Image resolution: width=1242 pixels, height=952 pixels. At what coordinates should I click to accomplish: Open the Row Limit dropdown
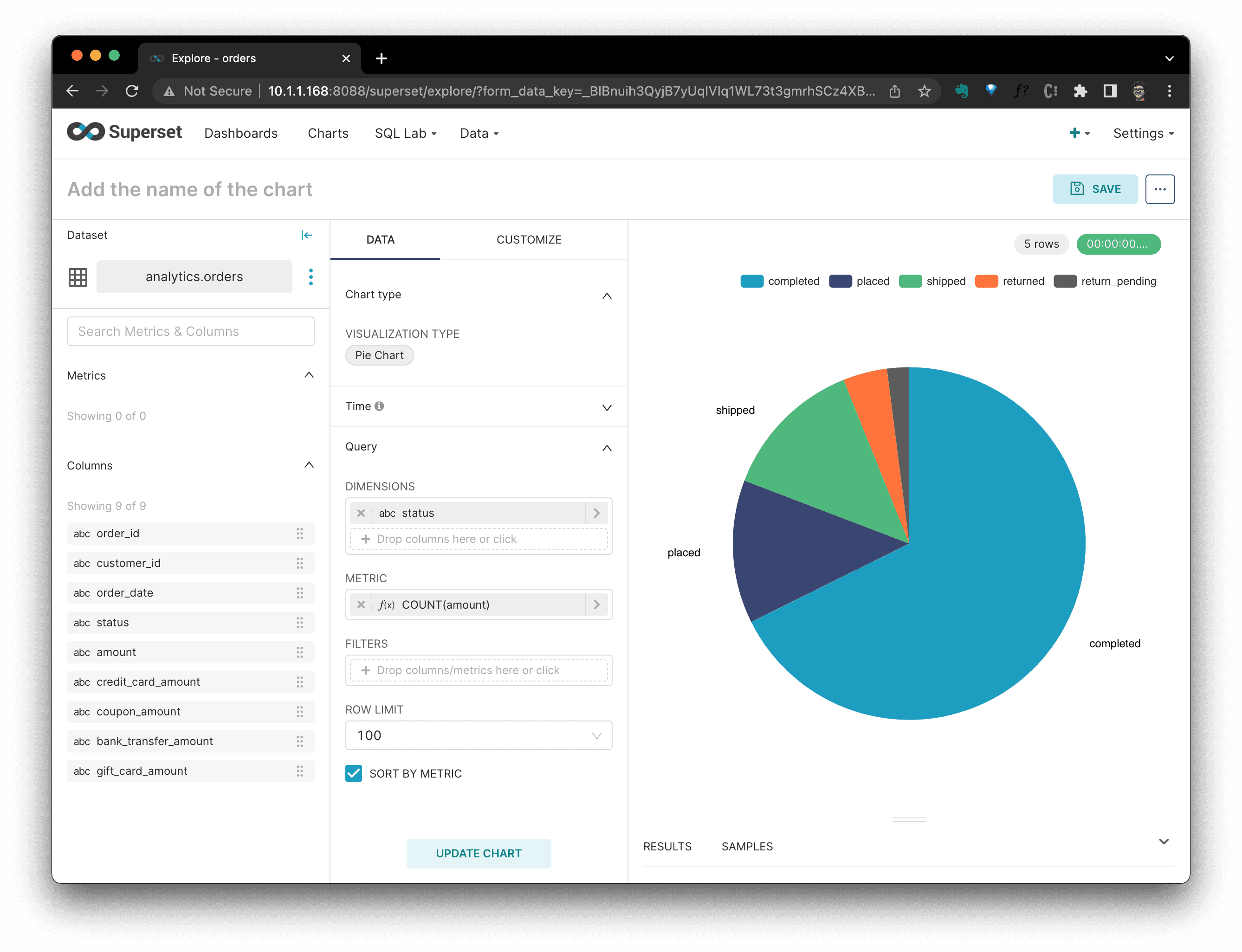479,735
